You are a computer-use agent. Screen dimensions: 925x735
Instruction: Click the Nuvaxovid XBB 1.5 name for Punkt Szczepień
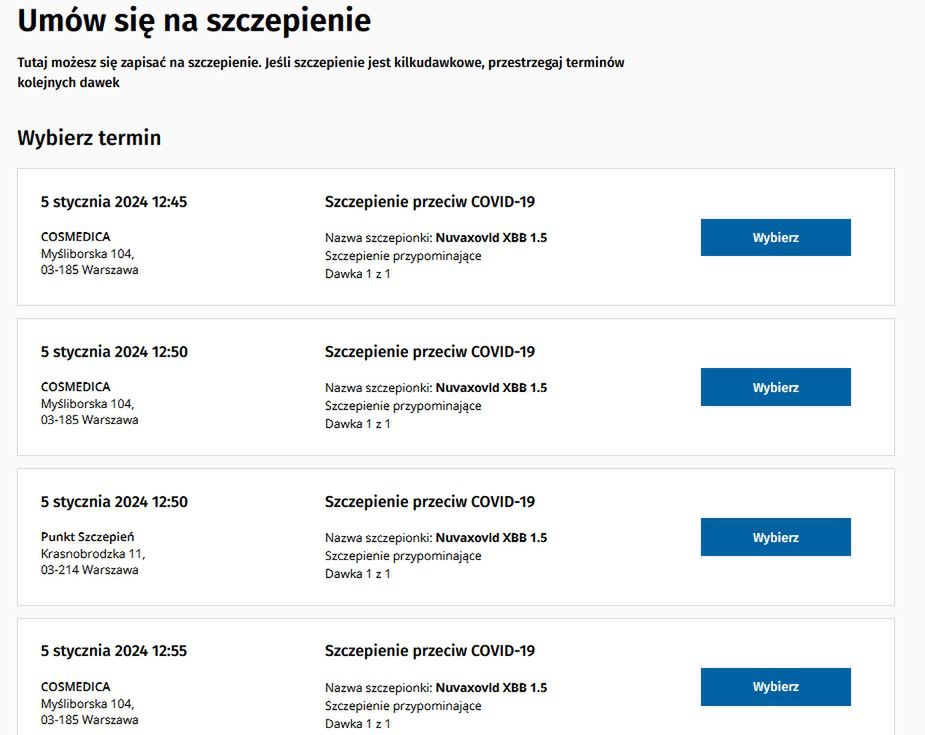tap(491, 538)
